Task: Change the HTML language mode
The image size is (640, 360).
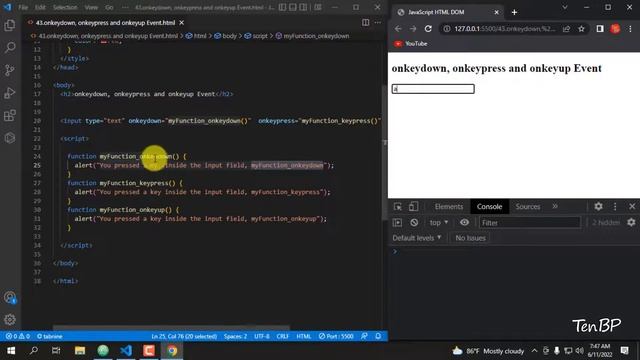Action: (x=304, y=336)
